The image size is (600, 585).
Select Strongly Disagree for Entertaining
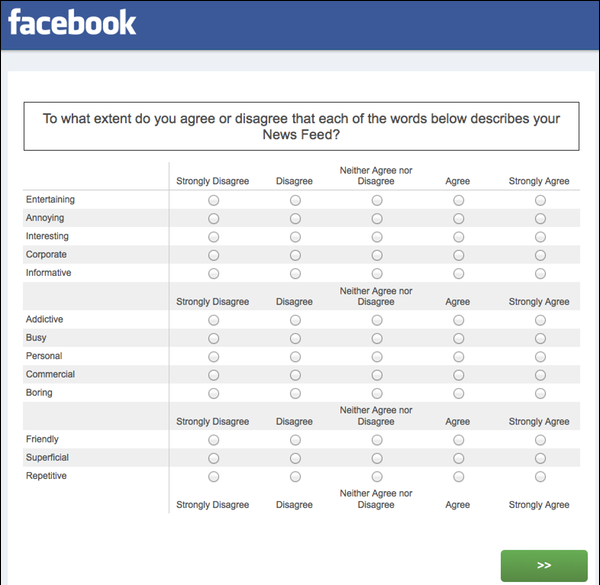pos(214,200)
